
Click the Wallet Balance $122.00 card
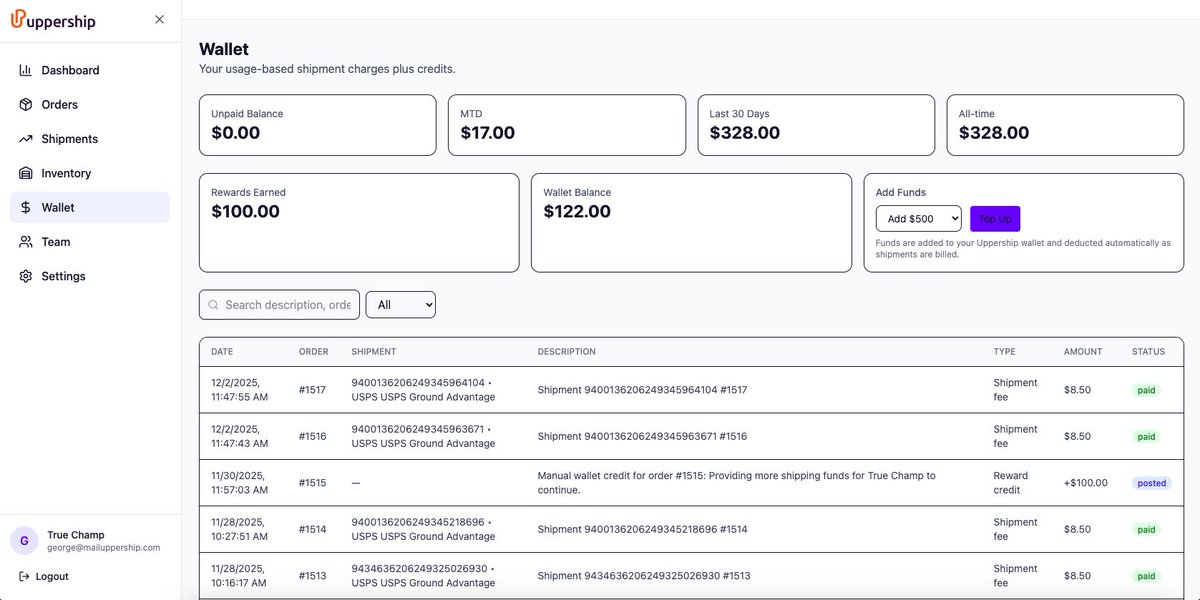click(x=691, y=223)
